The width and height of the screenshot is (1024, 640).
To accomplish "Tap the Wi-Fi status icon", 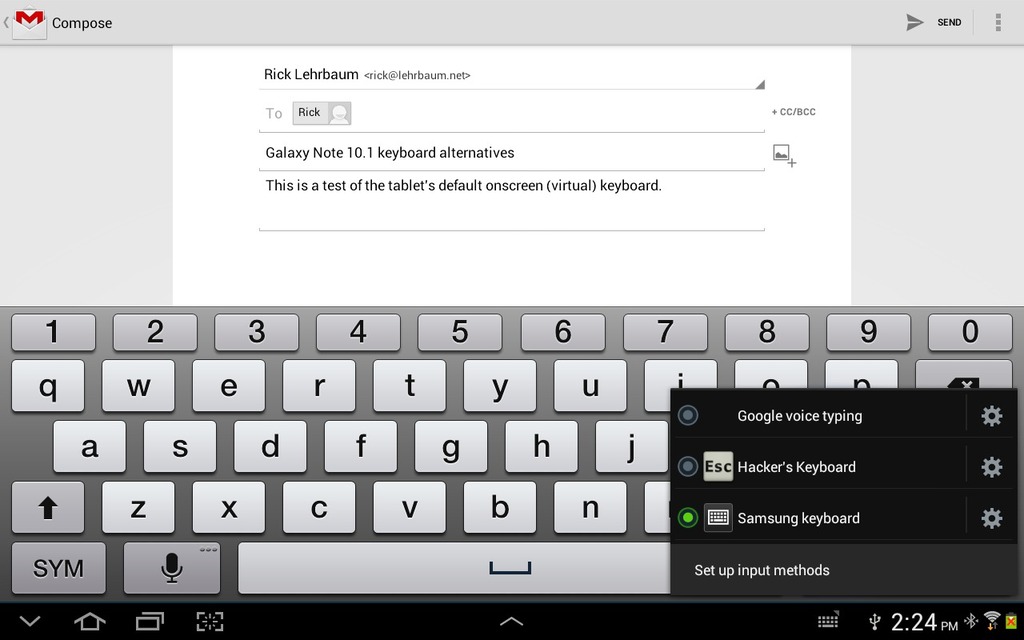I will point(992,621).
